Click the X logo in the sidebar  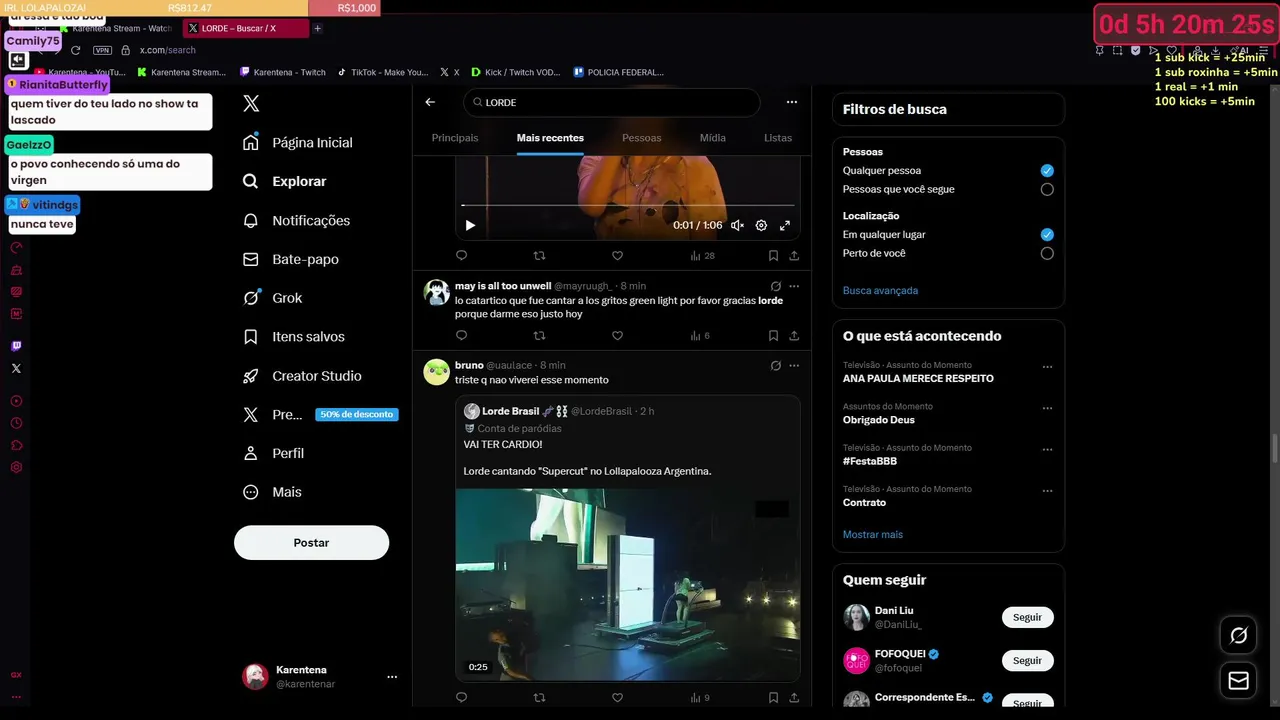(x=251, y=103)
